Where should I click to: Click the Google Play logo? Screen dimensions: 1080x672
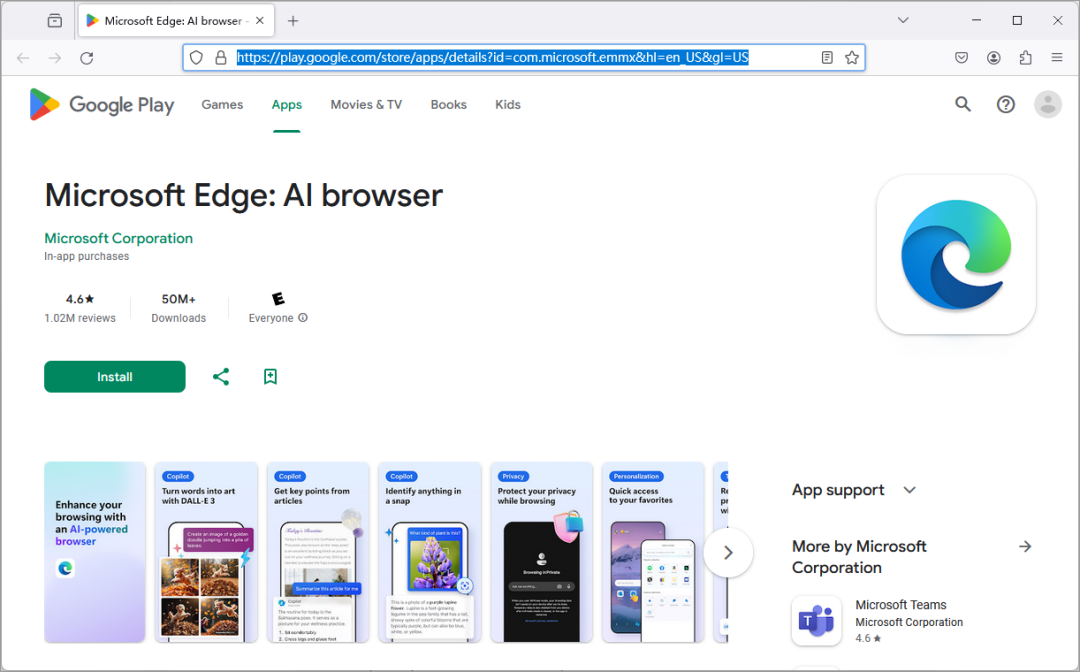pyautogui.click(x=102, y=105)
